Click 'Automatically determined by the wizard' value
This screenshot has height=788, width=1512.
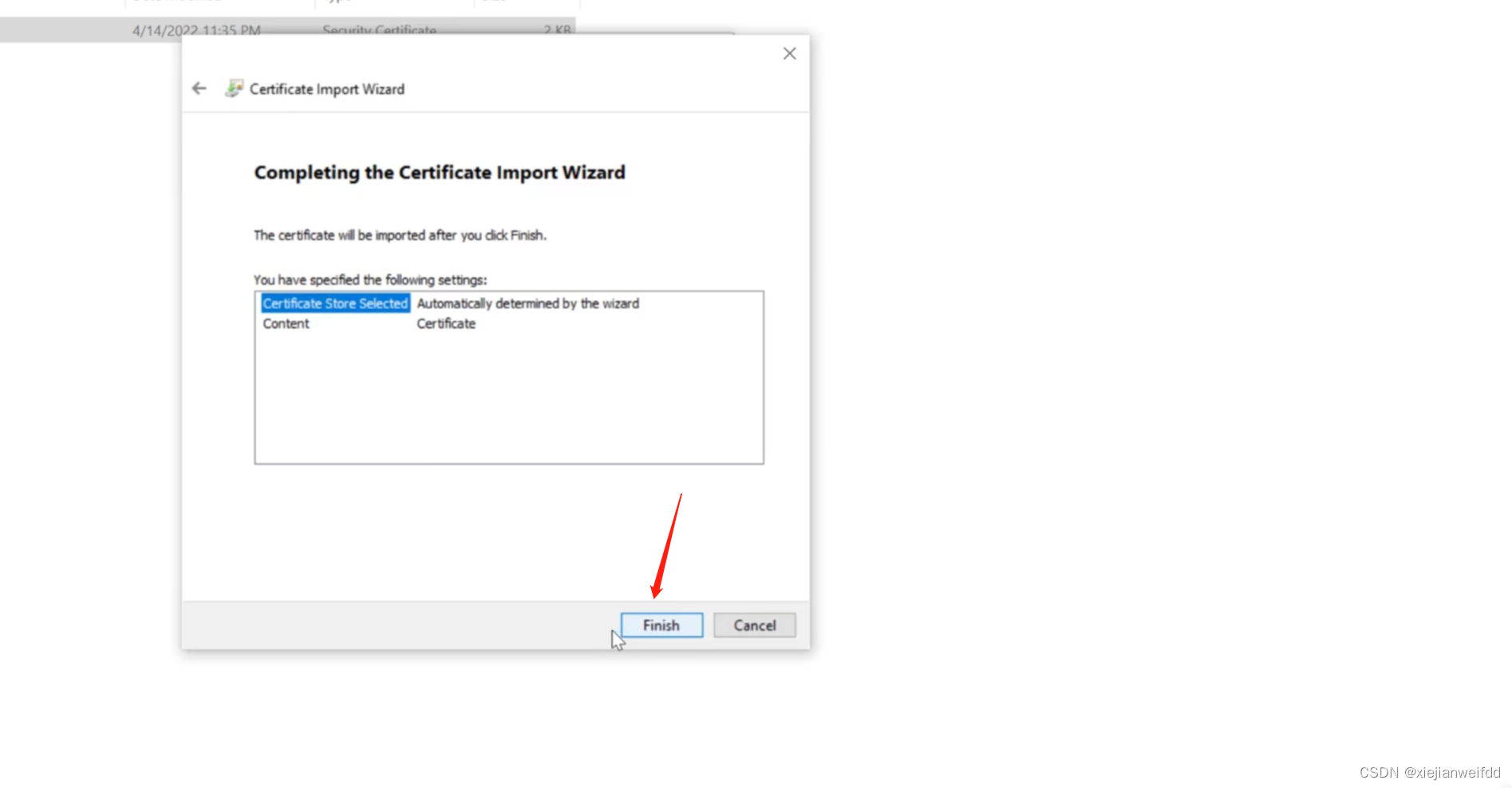pyautogui.click(x=527, y=303)
